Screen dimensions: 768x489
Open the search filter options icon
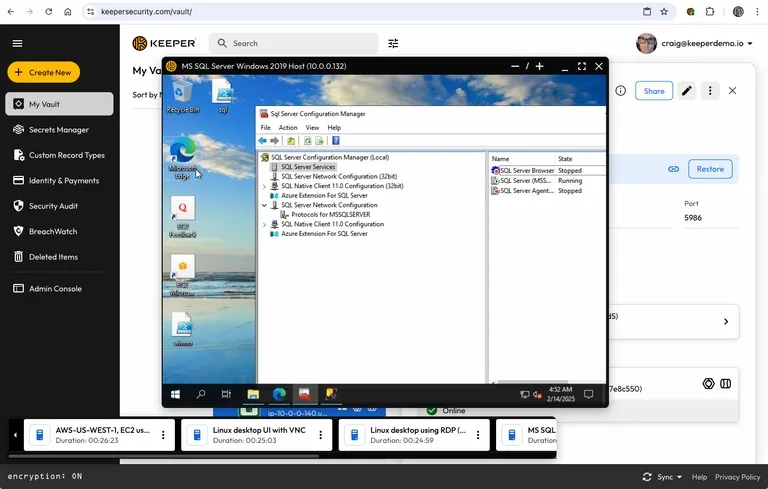click(x=393, y=44)
